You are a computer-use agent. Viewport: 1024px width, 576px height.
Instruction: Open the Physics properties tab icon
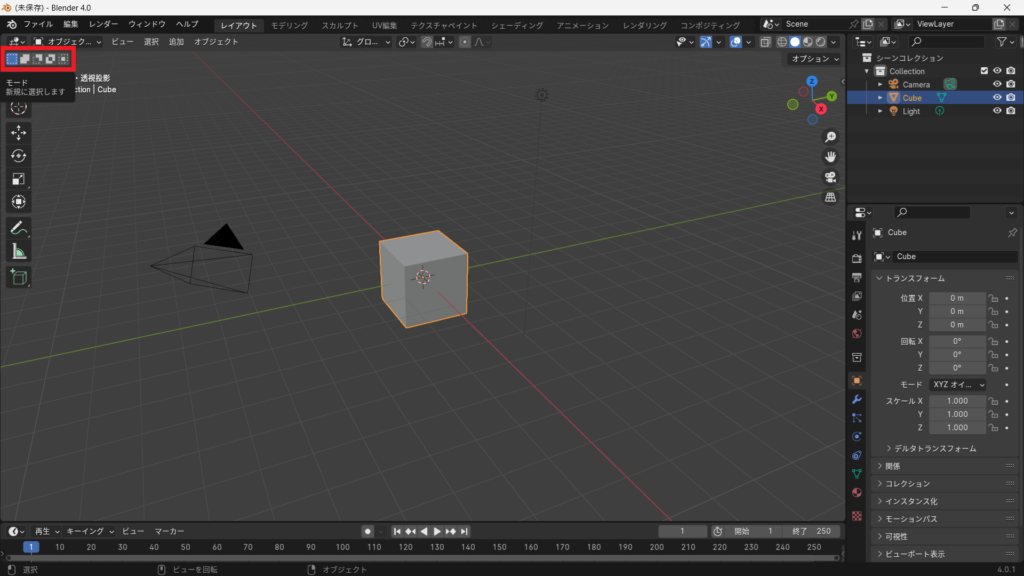point(857,436)
